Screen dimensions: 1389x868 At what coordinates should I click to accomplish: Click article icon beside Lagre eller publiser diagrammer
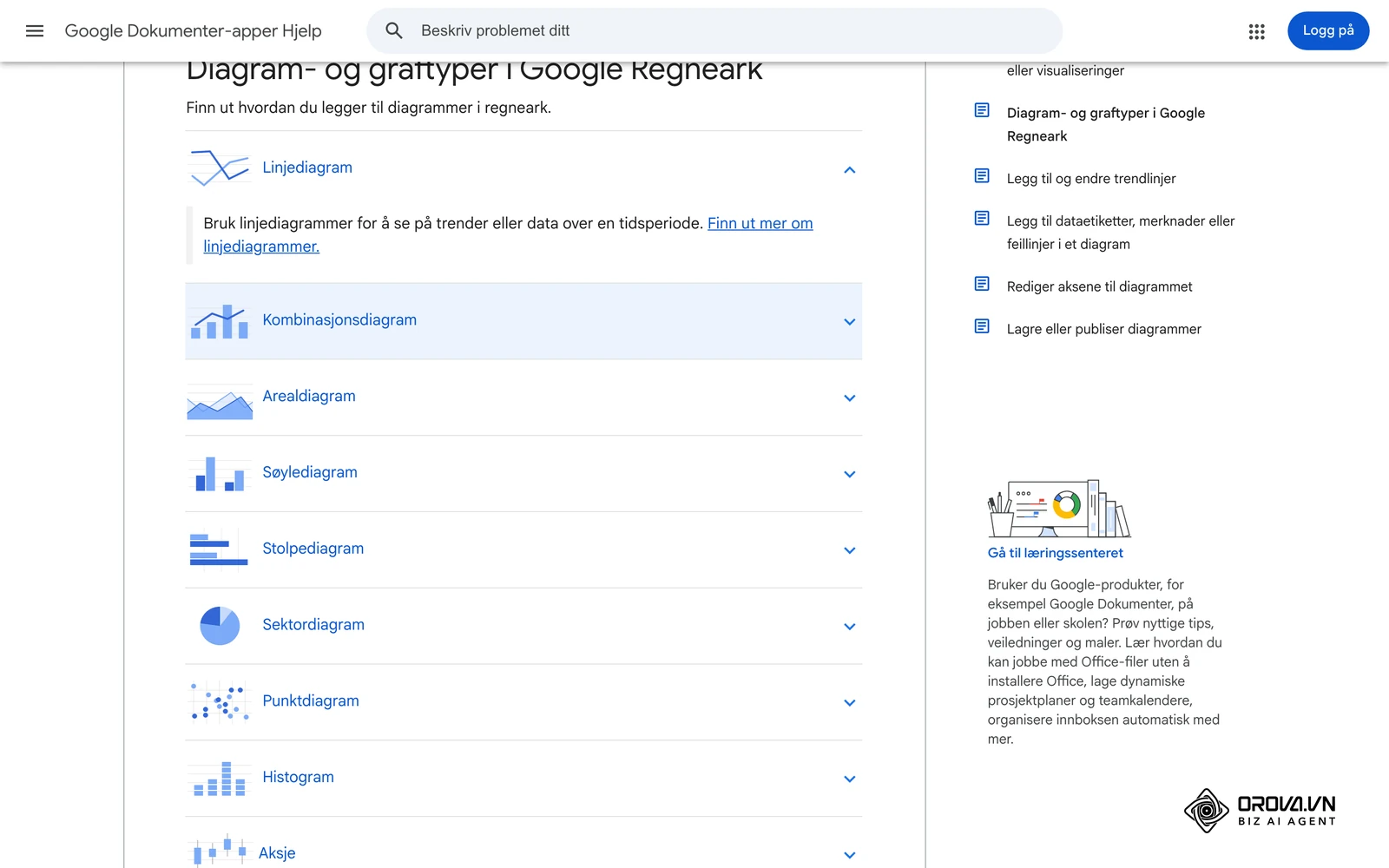982,326
